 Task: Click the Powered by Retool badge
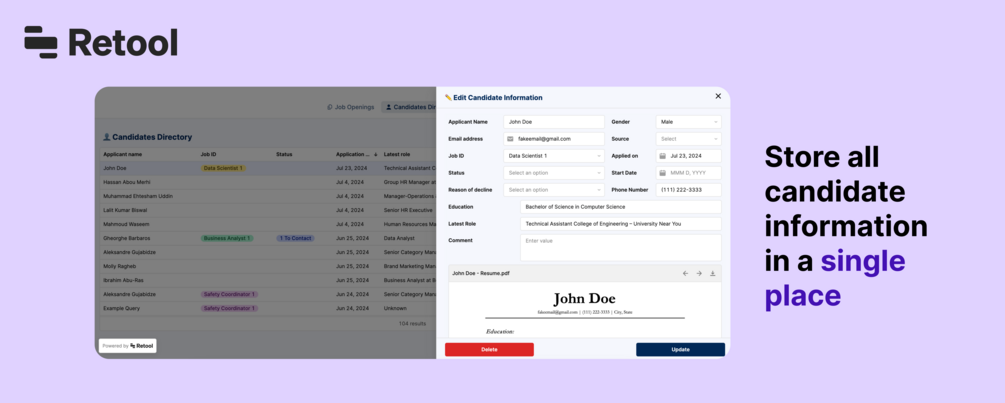(128, 345)
